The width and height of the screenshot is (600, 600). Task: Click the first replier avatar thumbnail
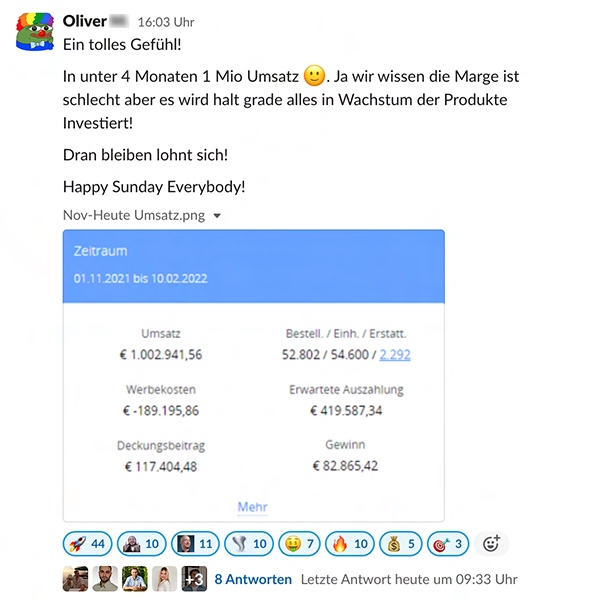click(75, 579)
